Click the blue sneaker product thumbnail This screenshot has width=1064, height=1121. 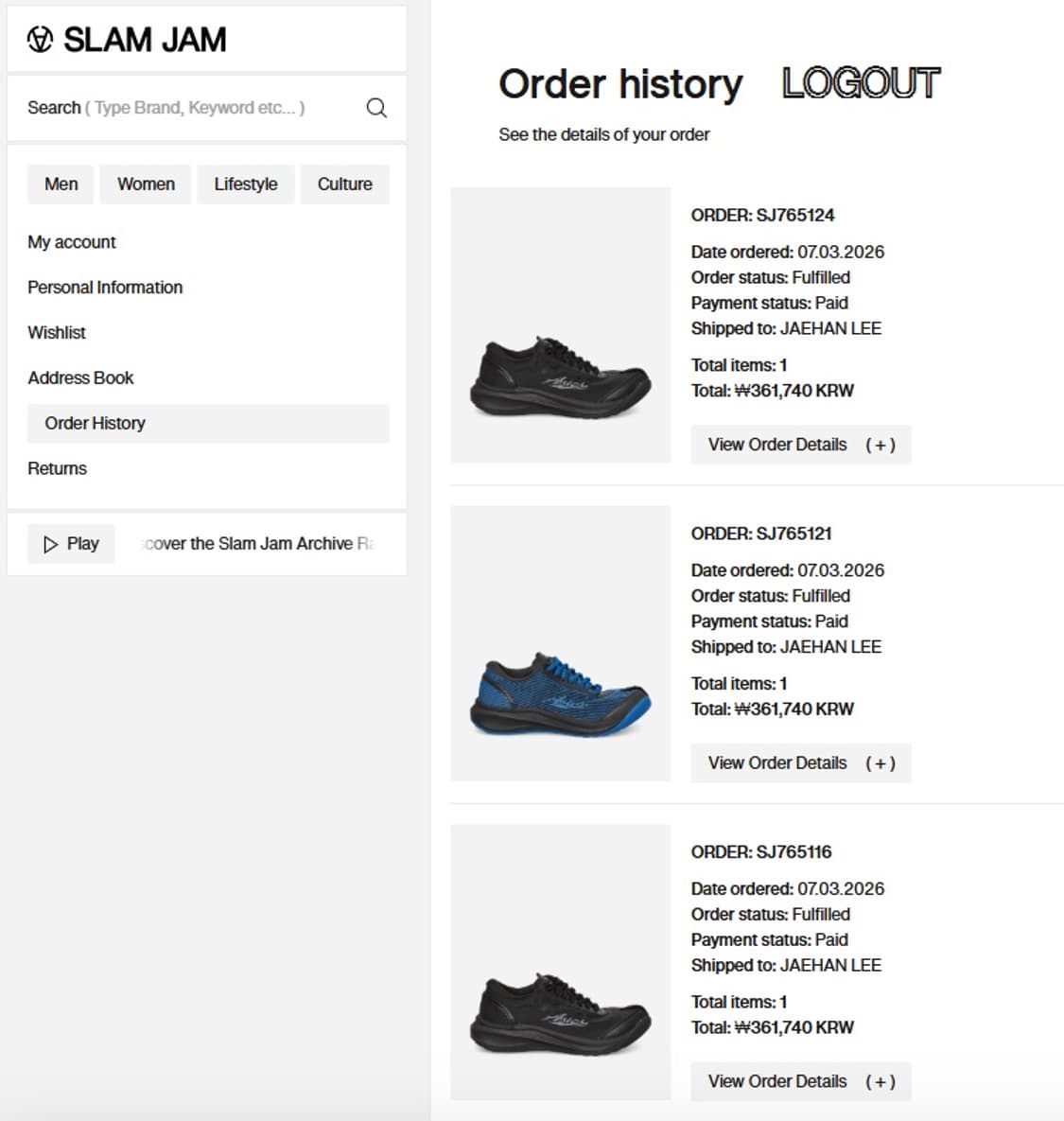coord(560,643)
